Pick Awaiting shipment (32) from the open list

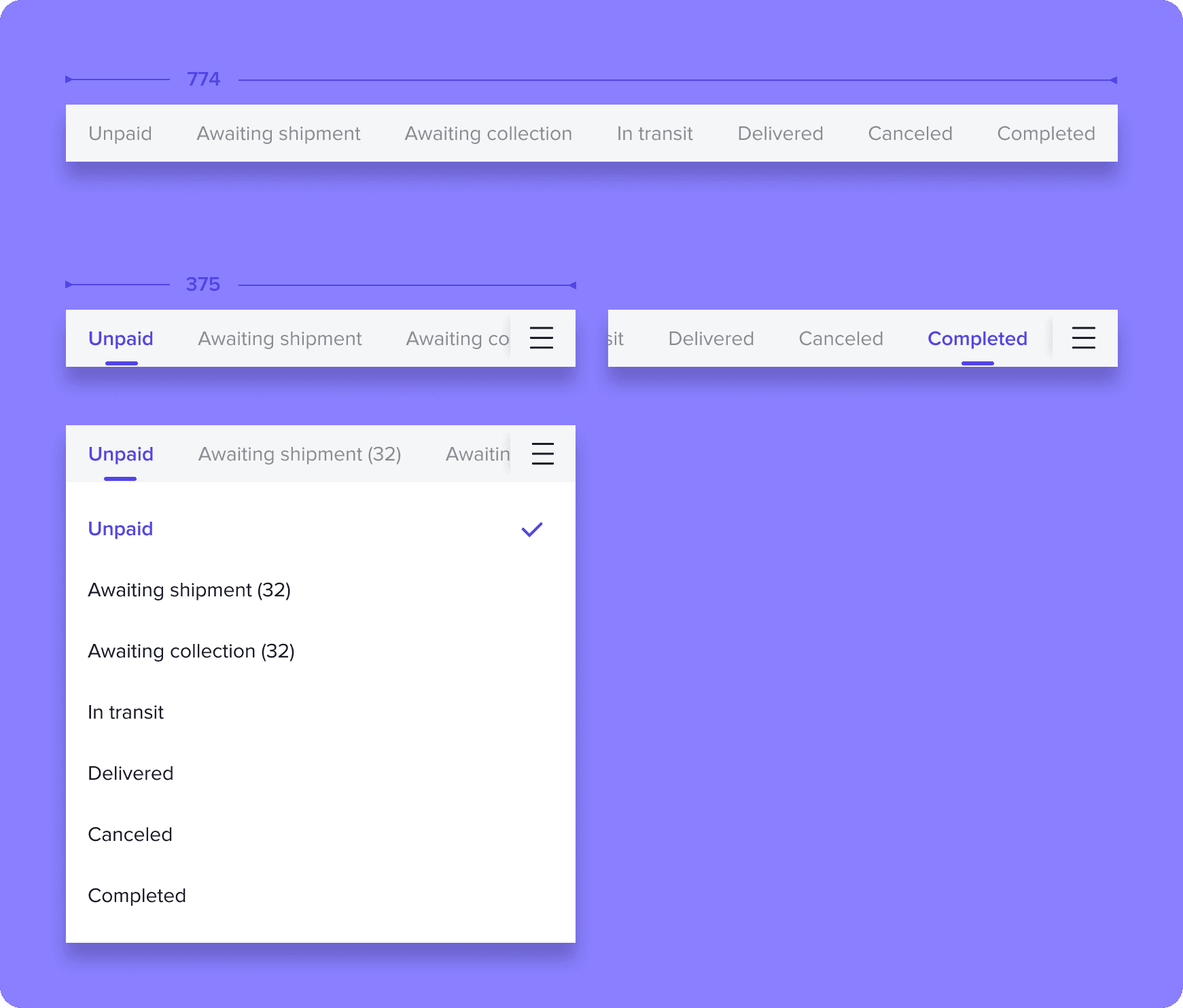coord(321,590)
